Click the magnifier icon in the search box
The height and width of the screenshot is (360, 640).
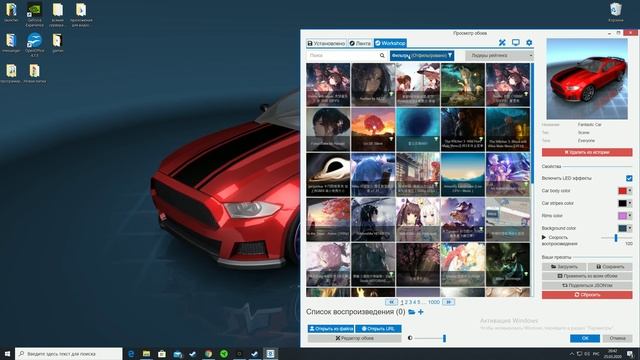click(x=382, y=56)
